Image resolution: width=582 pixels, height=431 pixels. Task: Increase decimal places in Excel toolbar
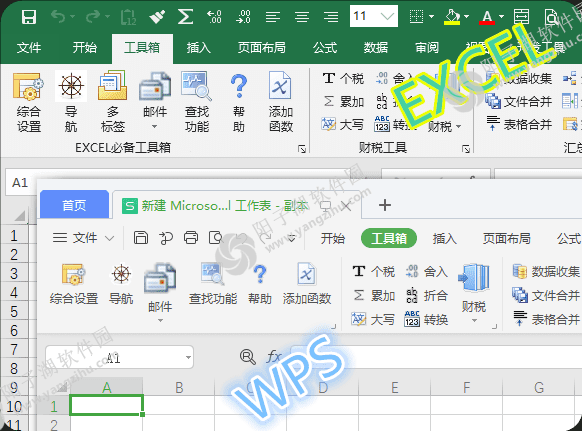pos(215,17)
